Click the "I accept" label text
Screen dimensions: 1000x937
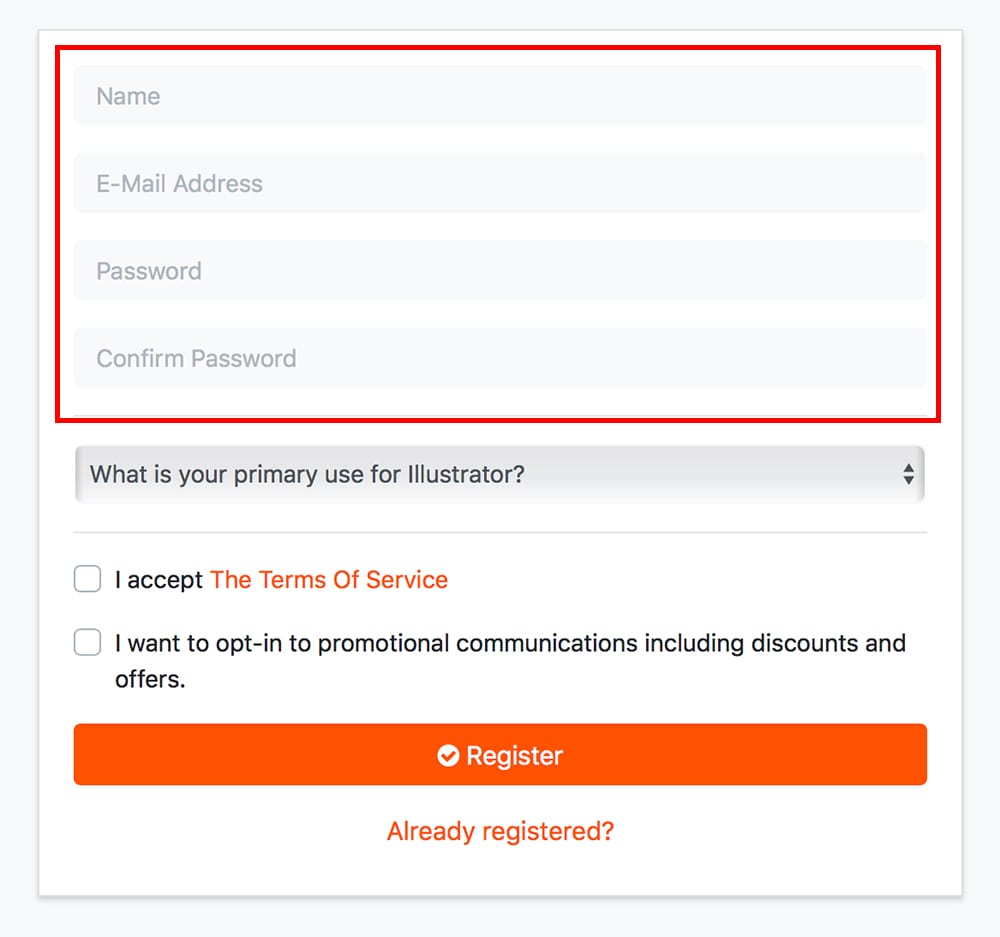pos(159,580)
